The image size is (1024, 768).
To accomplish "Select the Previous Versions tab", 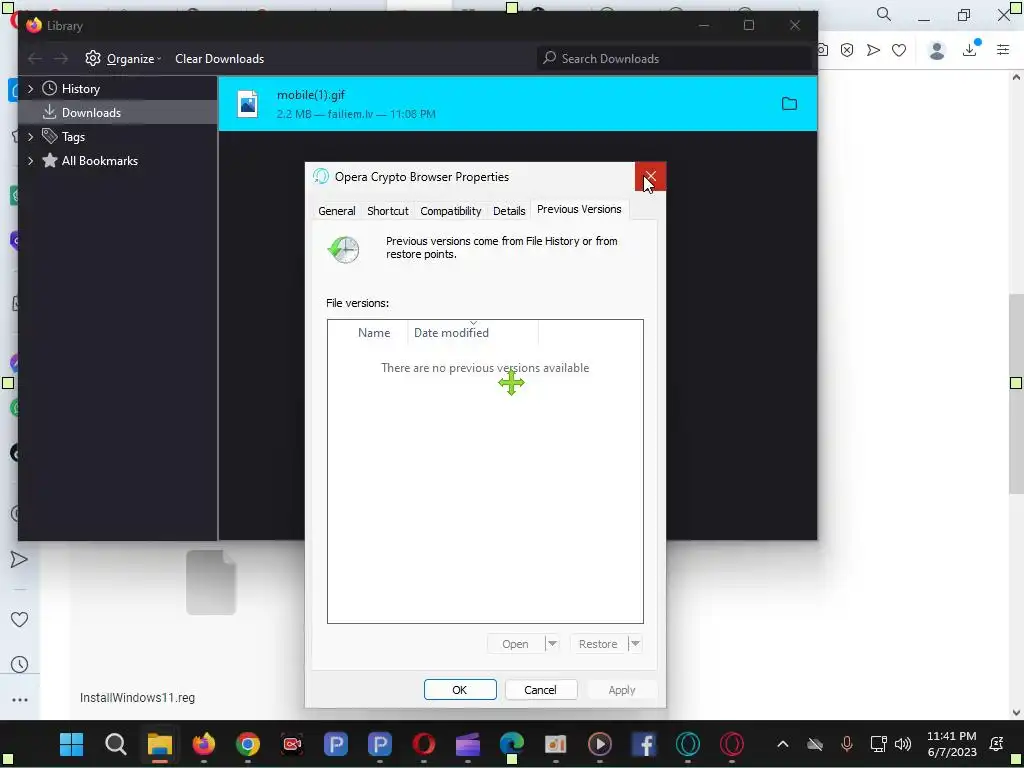I will pyautogui.click(x=579, y=209).
